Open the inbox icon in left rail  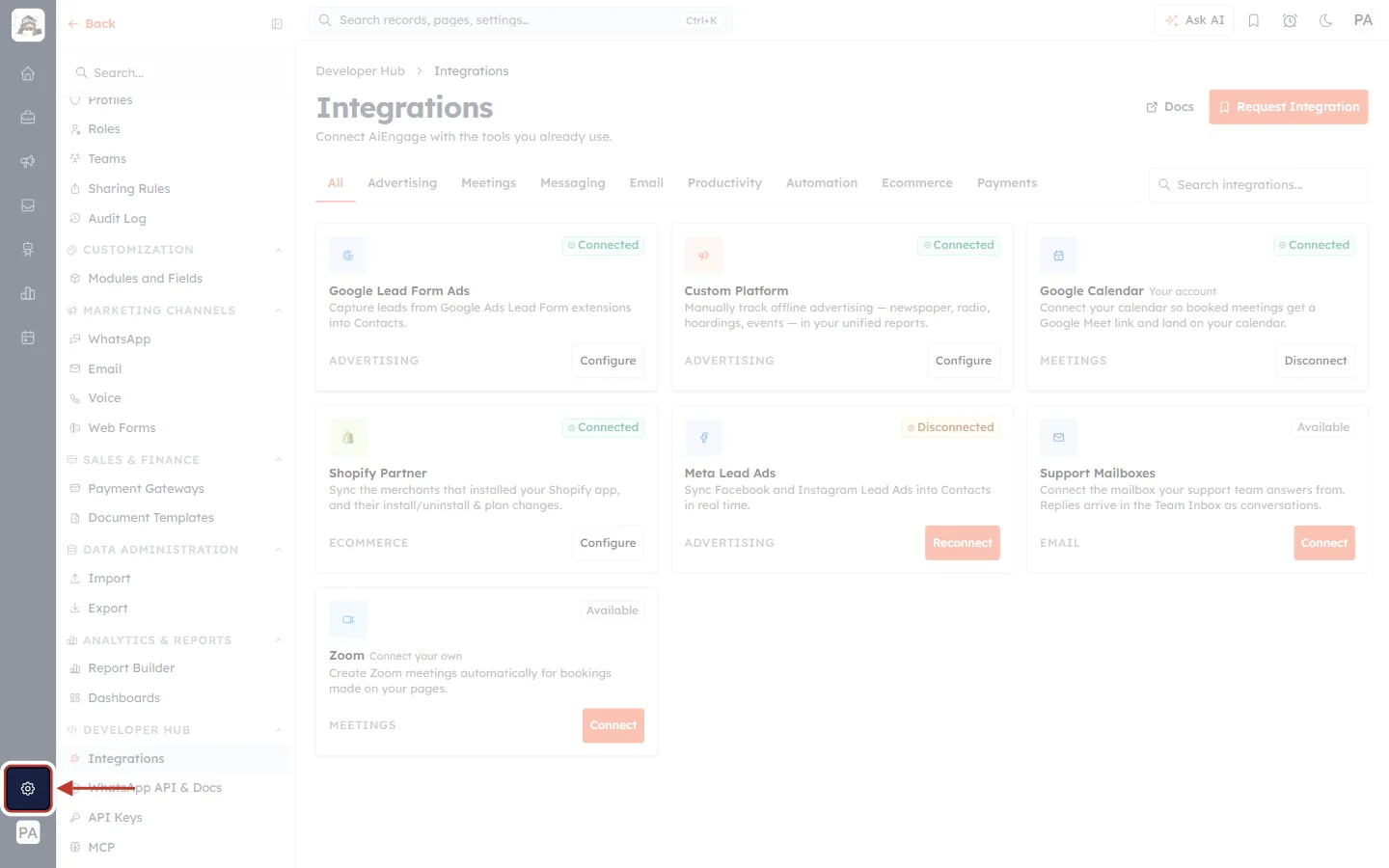(x=28, y=205)
